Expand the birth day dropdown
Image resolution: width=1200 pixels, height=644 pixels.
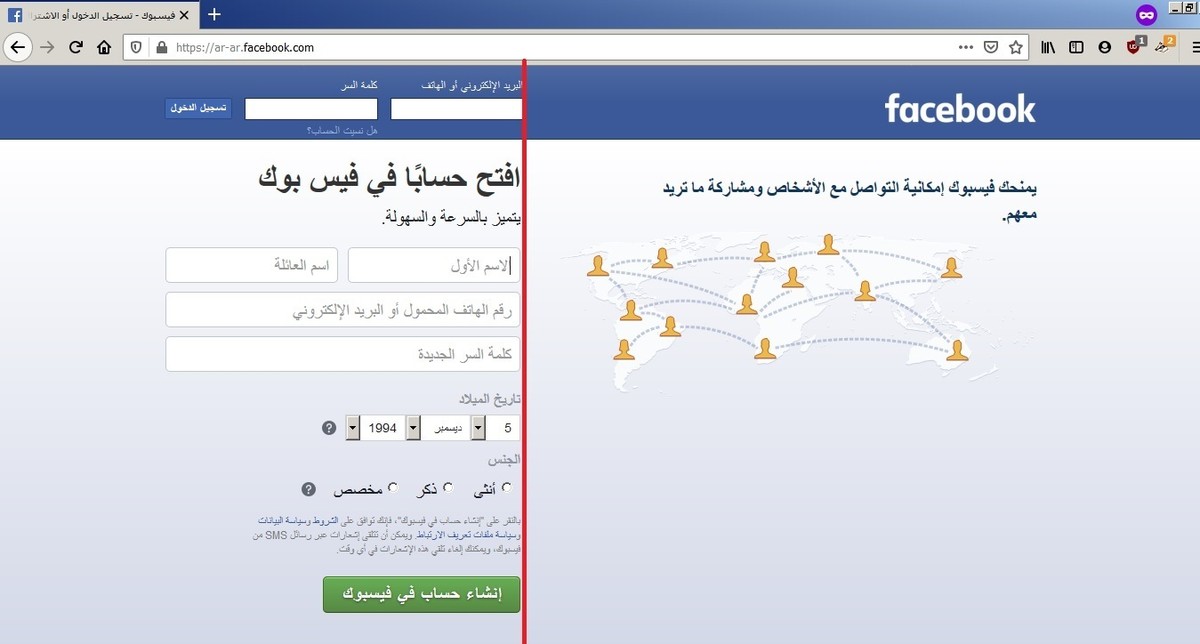pos(495,428)
